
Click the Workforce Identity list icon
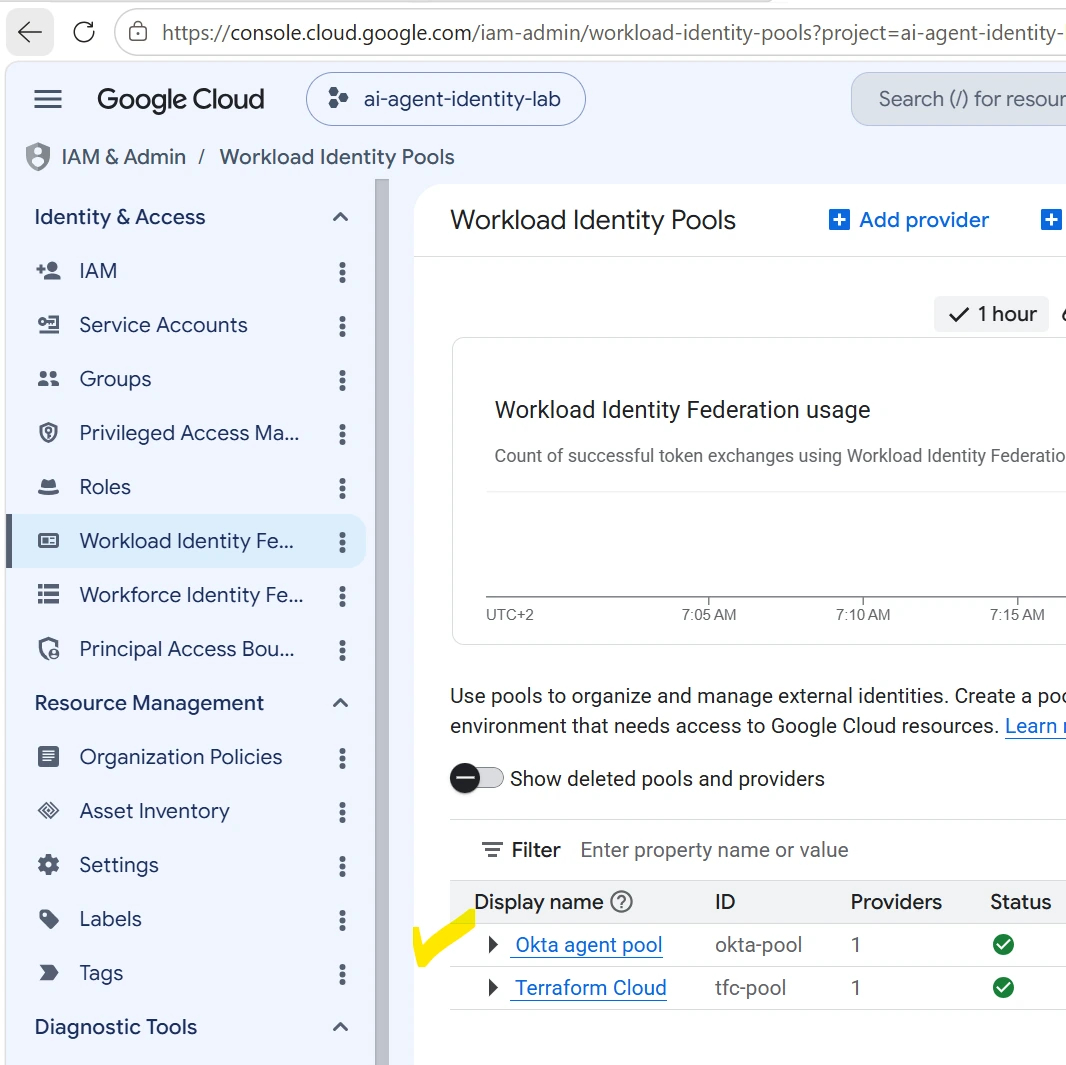click(48, 595)
